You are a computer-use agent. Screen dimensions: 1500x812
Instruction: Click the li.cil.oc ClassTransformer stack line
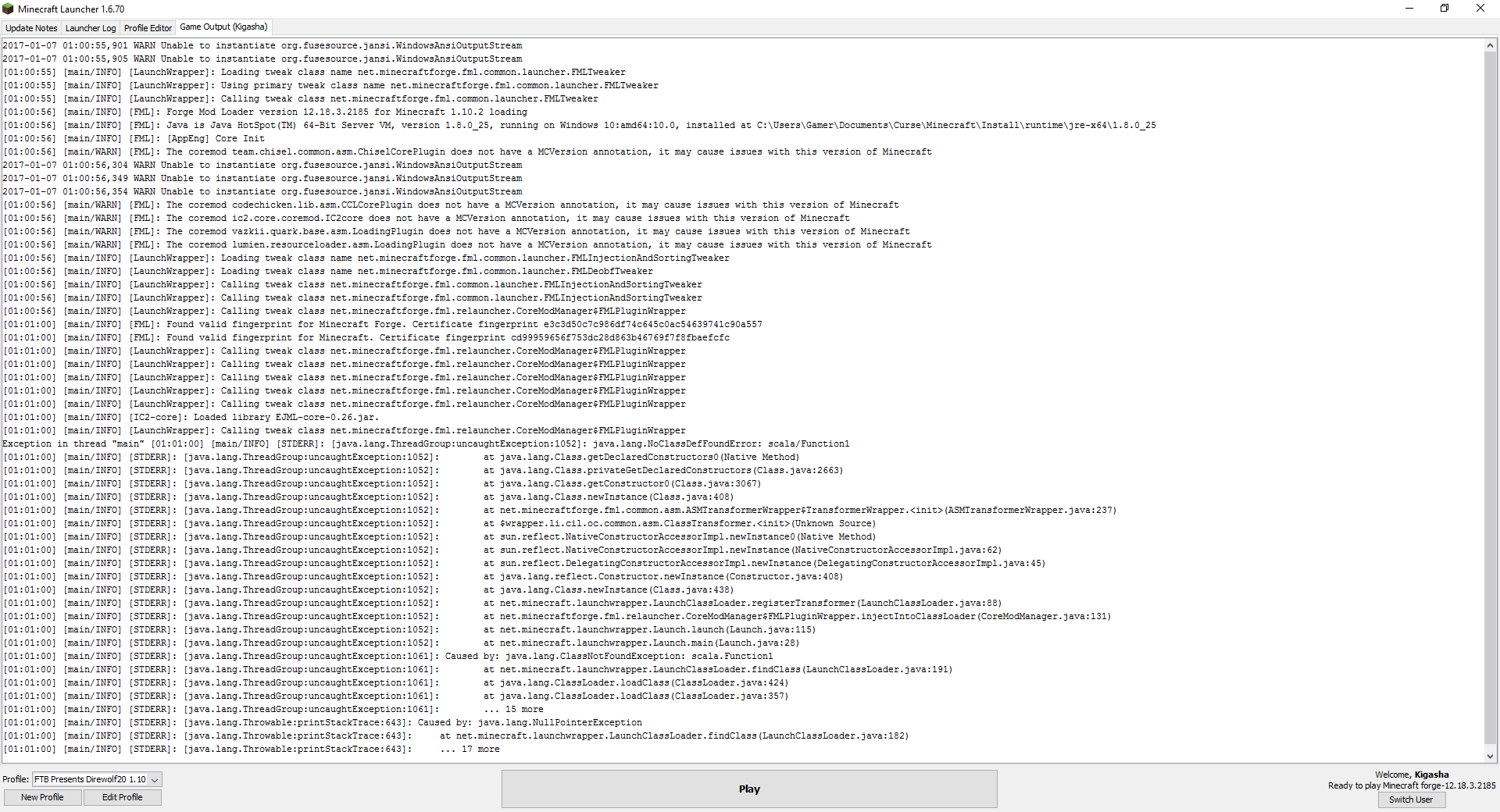click(x=439, y=523)
